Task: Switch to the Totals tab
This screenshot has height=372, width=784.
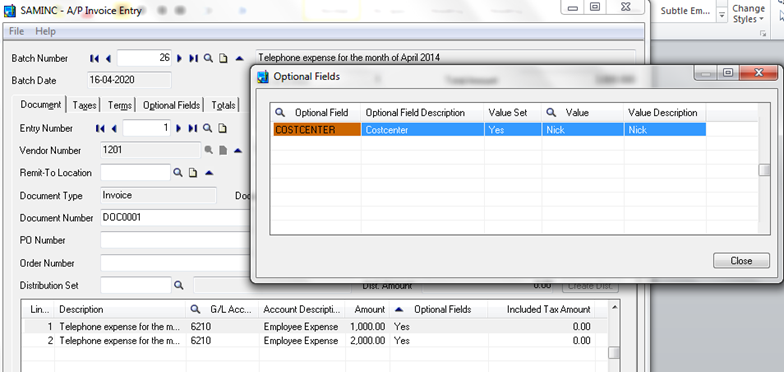Action: click(223, 105)
